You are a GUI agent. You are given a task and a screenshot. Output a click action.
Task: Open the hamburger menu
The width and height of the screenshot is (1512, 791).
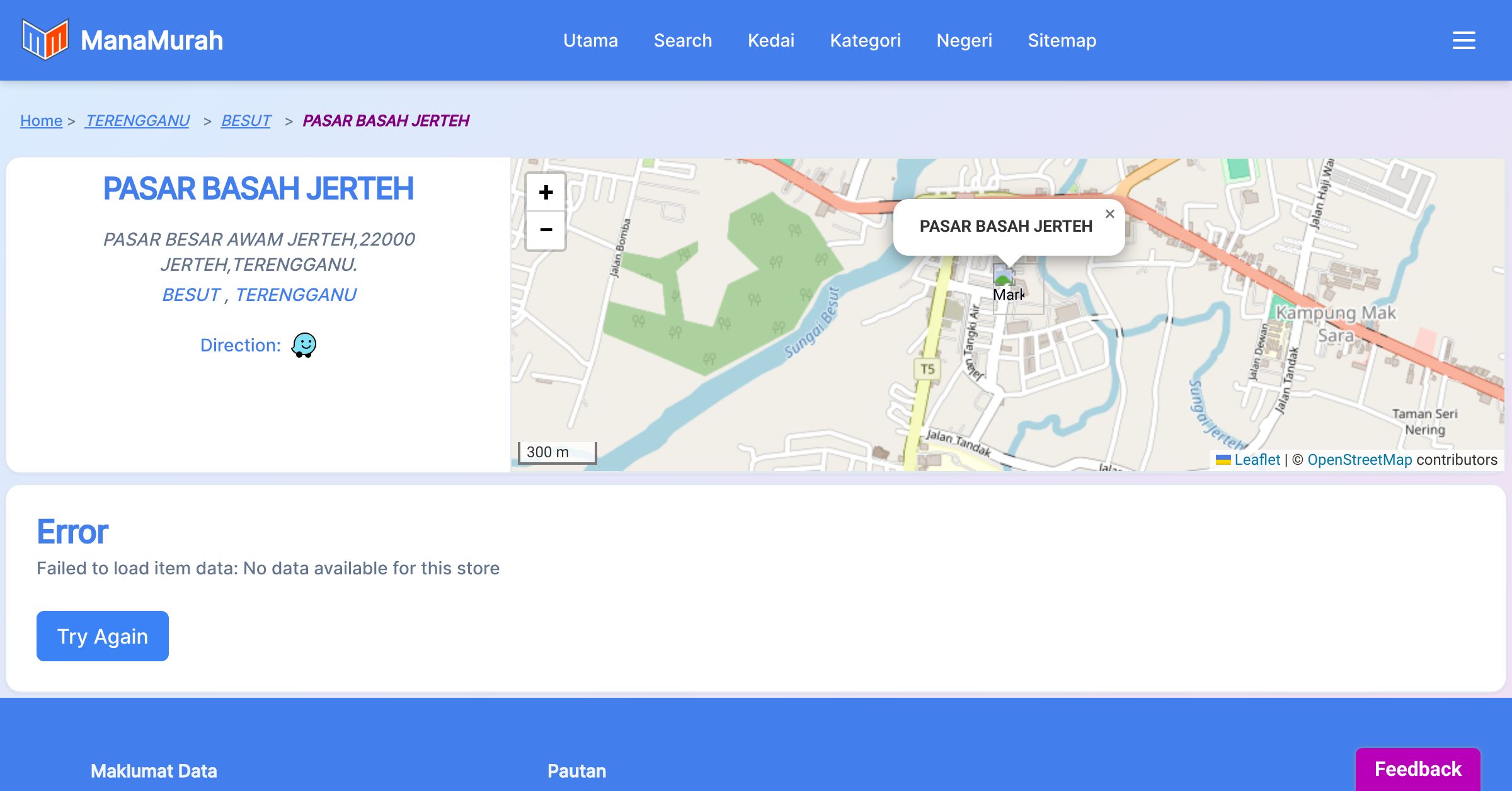point(1463,40)
